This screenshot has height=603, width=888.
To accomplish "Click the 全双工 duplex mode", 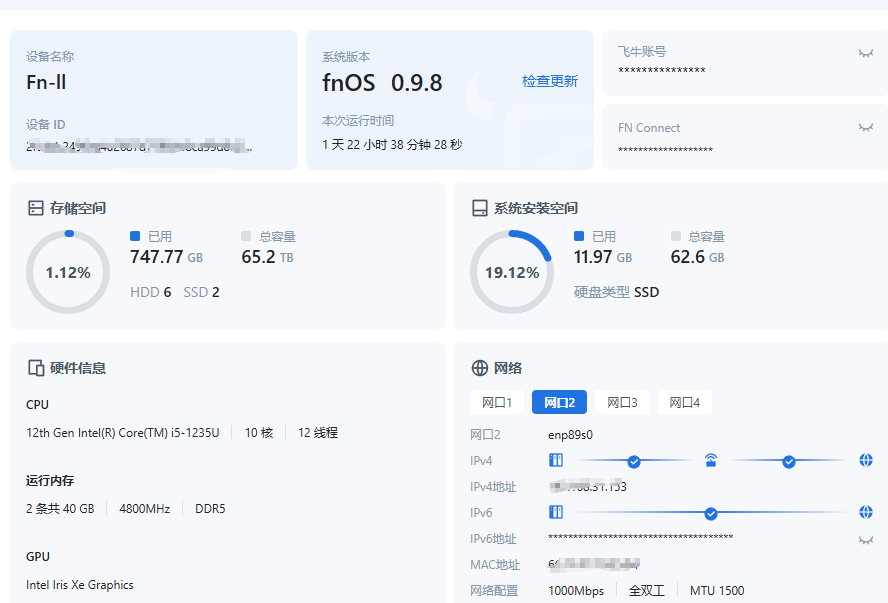I will click(646, 591).
